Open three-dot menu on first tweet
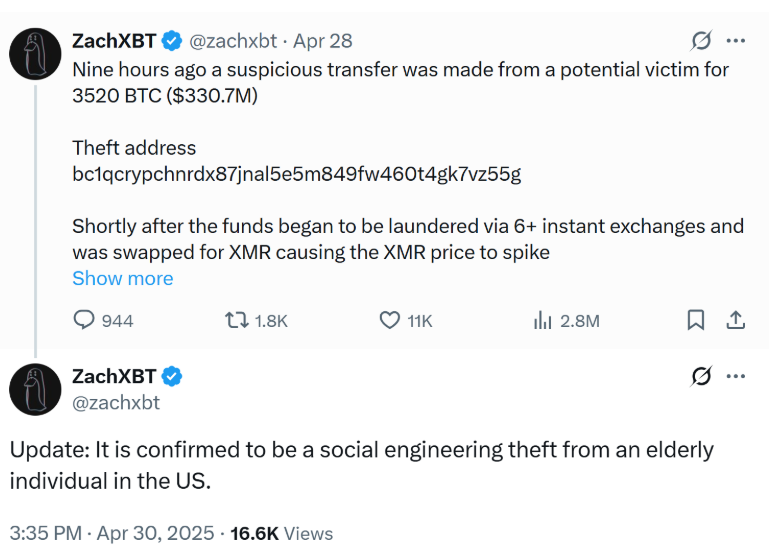This screenshot has width=772, height=545. (x=736, y=40)
